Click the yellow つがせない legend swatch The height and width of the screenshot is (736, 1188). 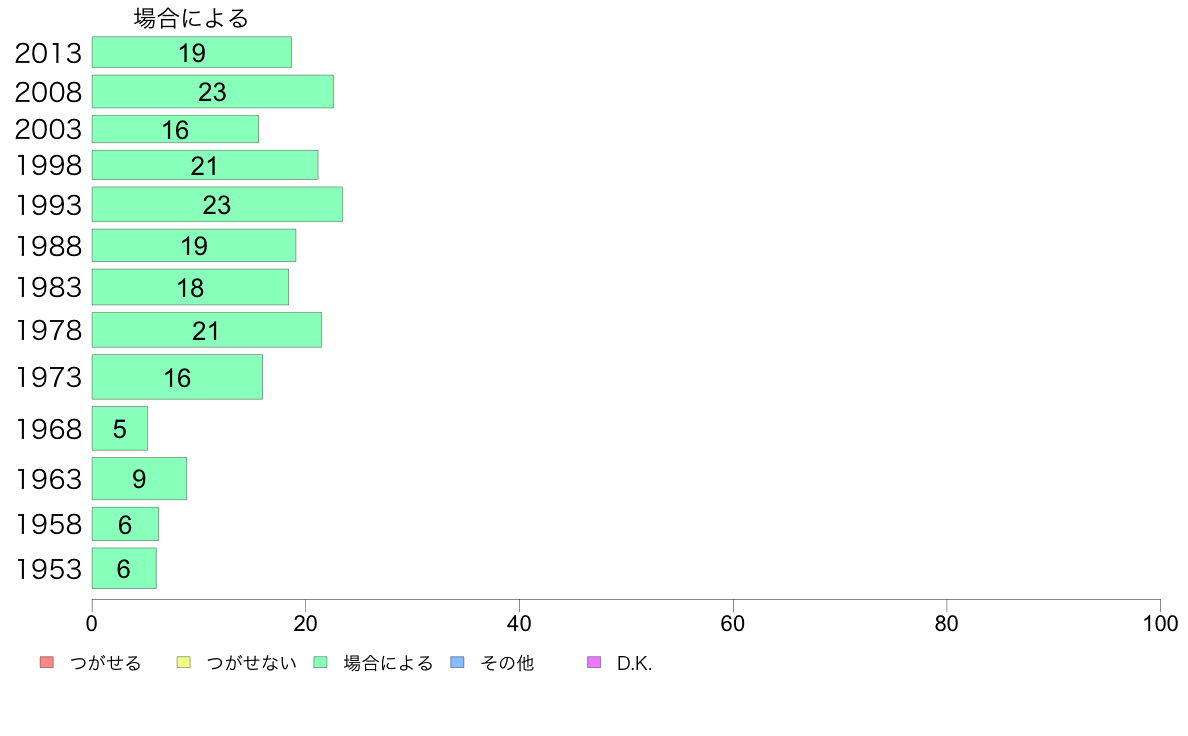tap(183, 662)
